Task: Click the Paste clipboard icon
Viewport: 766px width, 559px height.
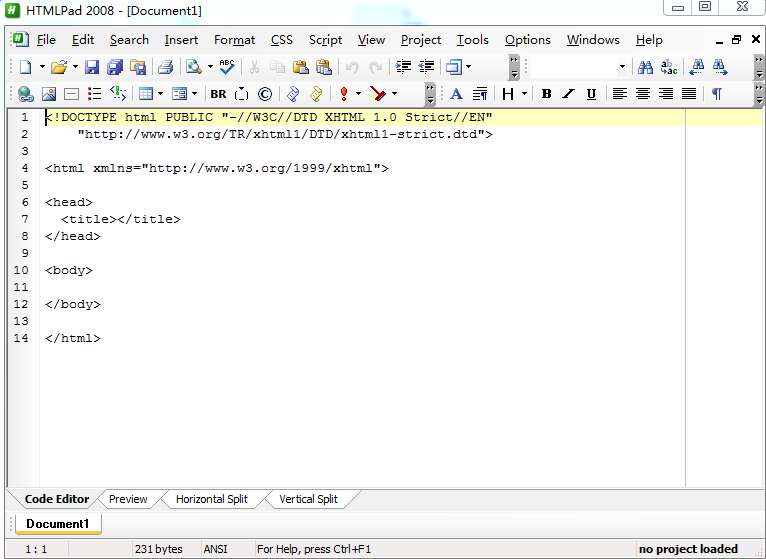Action: tap(300, 67)
